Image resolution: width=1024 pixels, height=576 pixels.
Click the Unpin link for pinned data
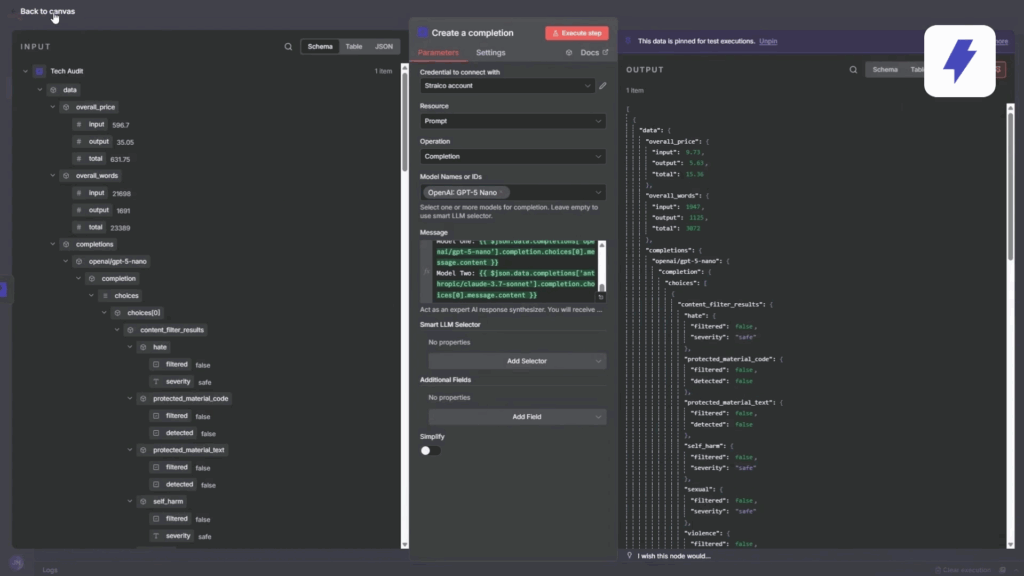[x=768, y=42]
